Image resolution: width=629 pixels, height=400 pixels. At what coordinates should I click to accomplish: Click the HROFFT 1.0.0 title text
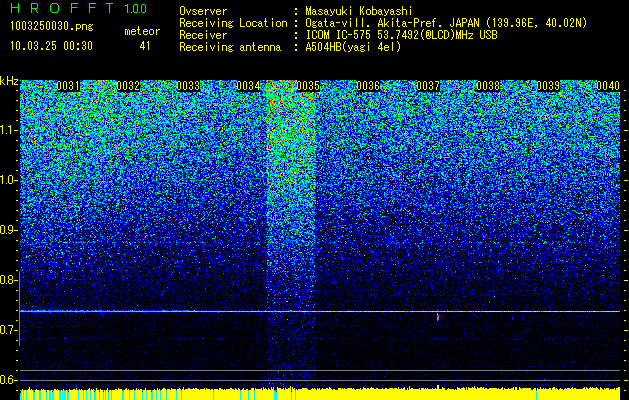pyautogui.click(x=79, y=8)
